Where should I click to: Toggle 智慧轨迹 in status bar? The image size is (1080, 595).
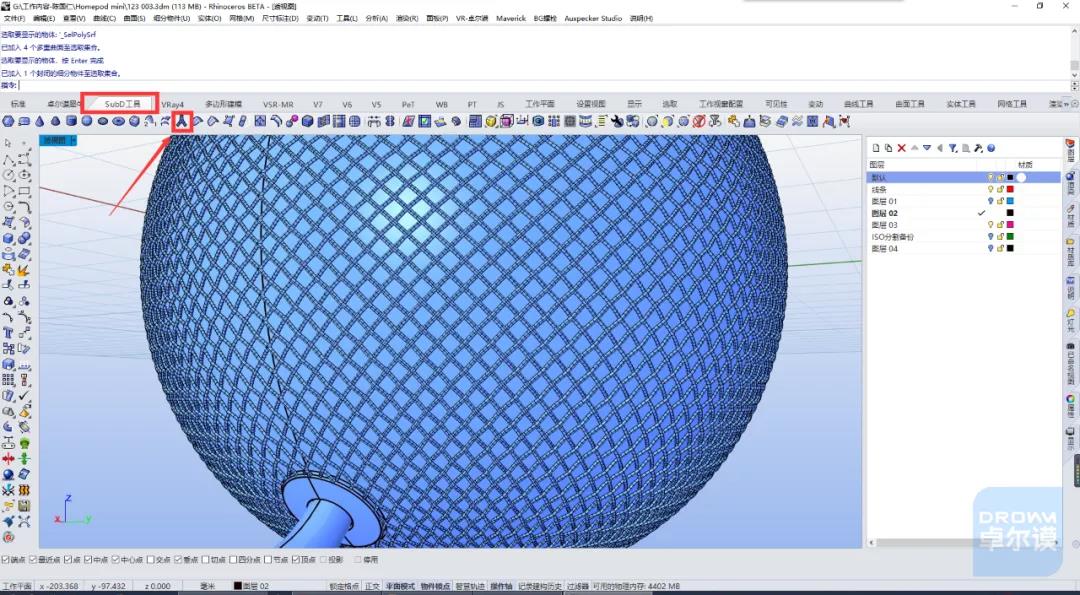pos(470,586)
